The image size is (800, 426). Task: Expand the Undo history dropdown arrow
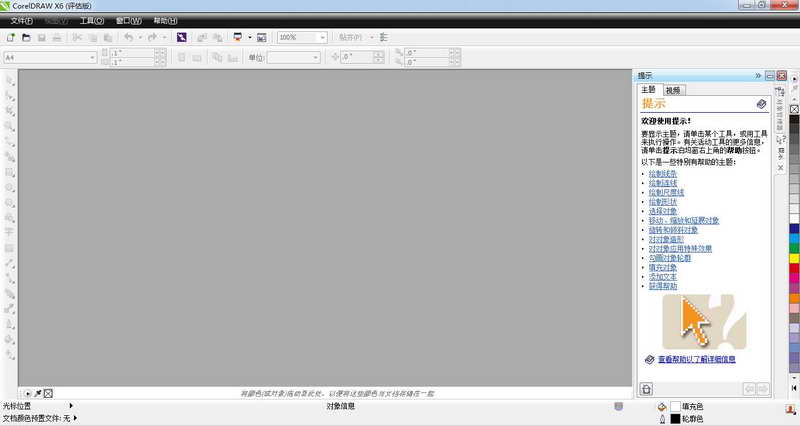[140, 37]
